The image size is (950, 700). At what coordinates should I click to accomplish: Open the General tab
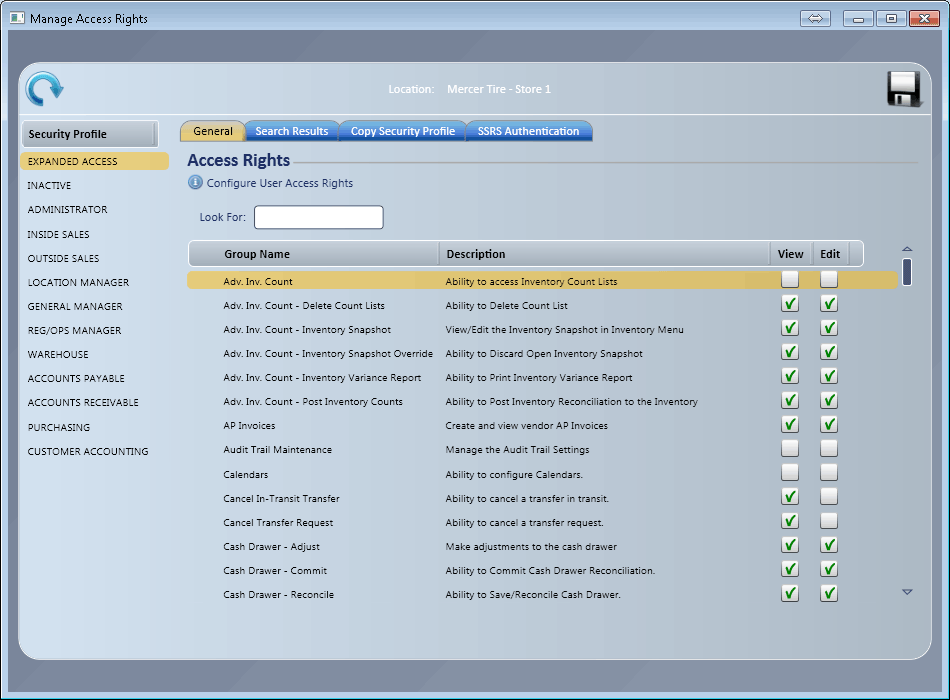coord(213,131)
